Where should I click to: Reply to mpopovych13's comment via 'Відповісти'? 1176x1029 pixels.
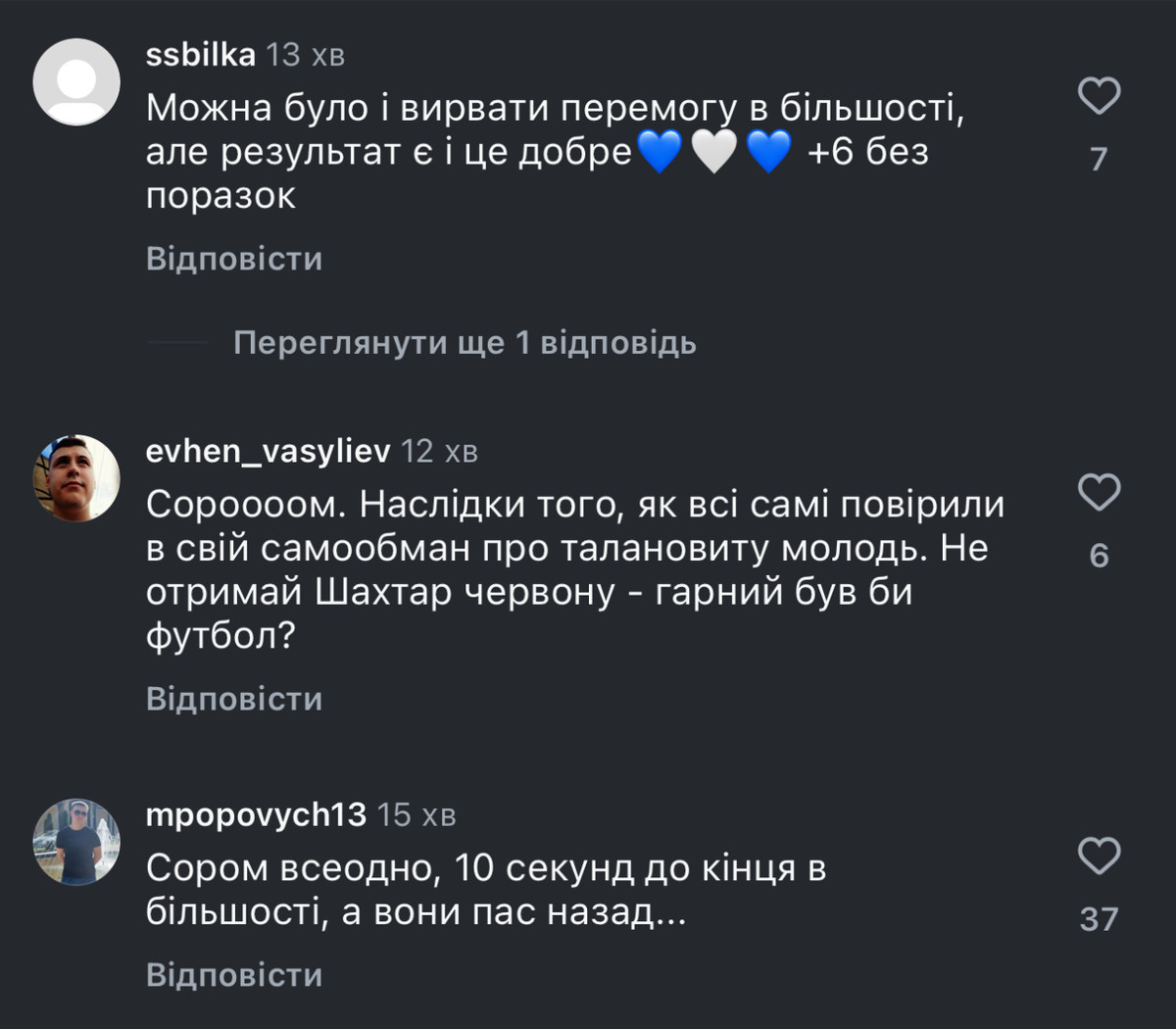pyautogui.click(x=234, y=975)
